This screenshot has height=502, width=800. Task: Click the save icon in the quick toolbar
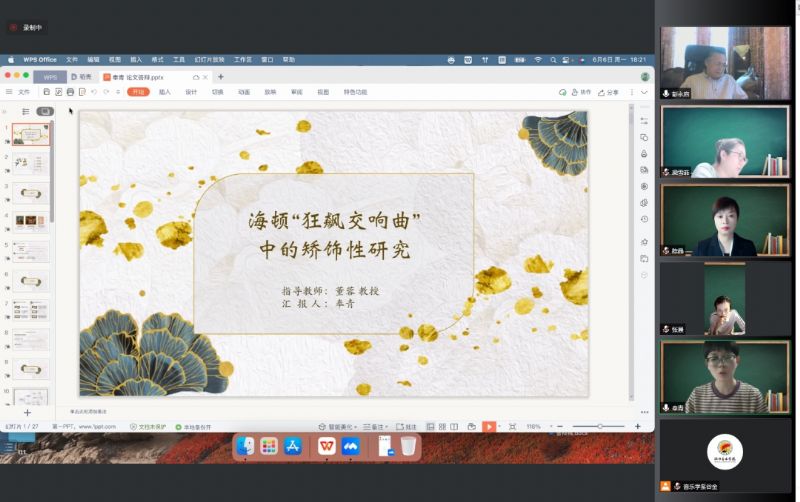[46, 92]
